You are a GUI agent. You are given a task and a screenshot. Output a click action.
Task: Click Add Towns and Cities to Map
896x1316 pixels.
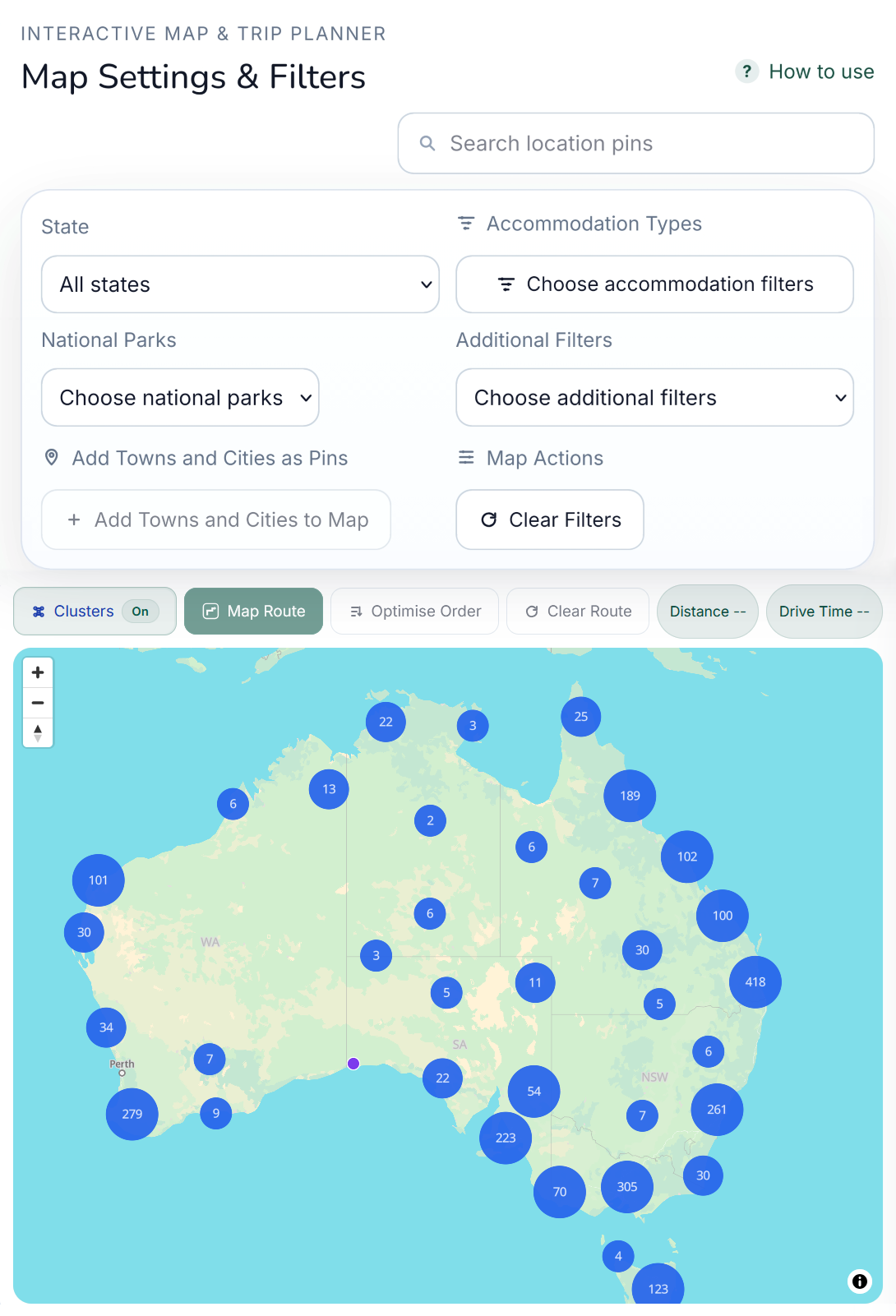click(216, 519)
